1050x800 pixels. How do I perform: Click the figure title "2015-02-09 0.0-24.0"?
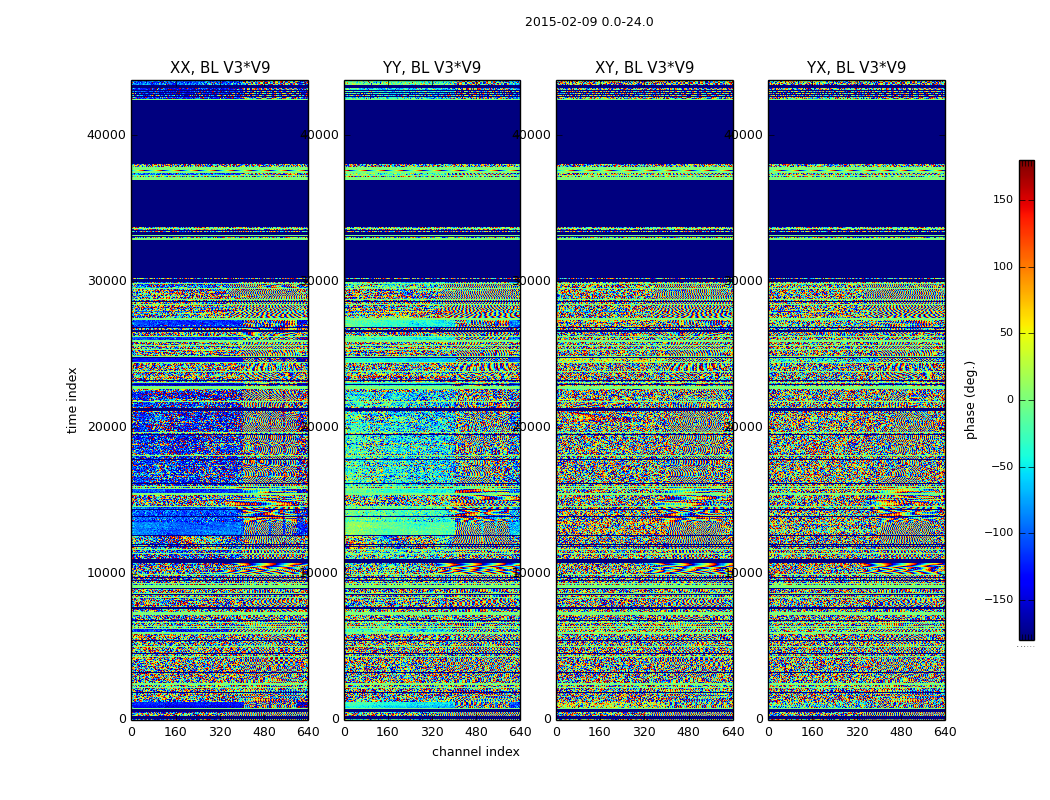tap(589, 22)
